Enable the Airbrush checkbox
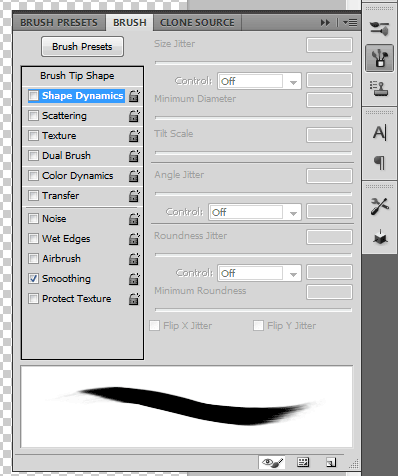 pos(33,259)
